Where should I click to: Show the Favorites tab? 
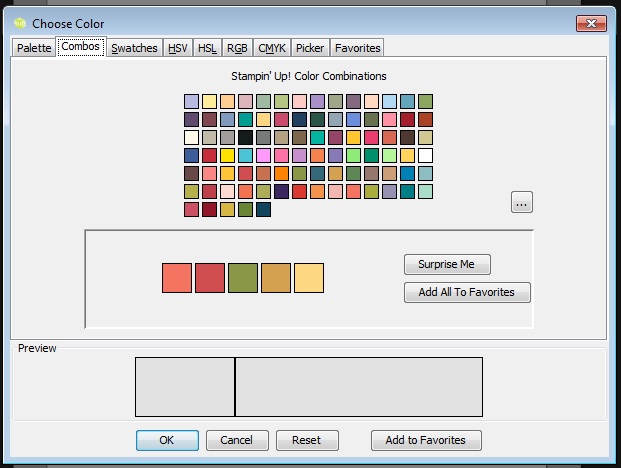click(x=357, y=48)
